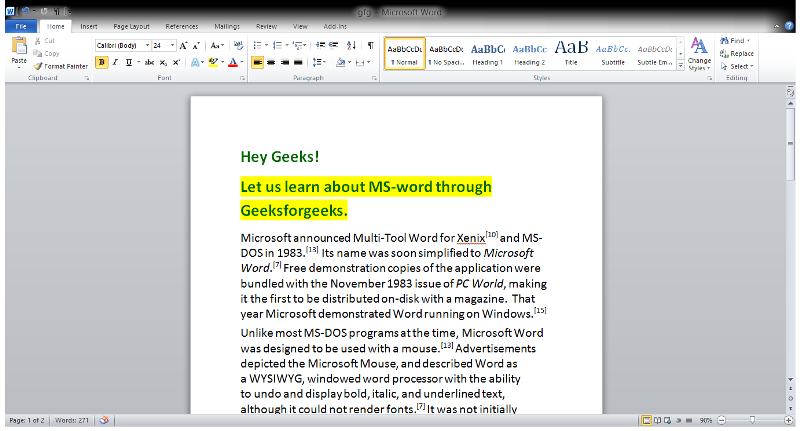Copy the selection using Copy icon
The height and width of the screenshot is (431, 800).
pos(38,53)
